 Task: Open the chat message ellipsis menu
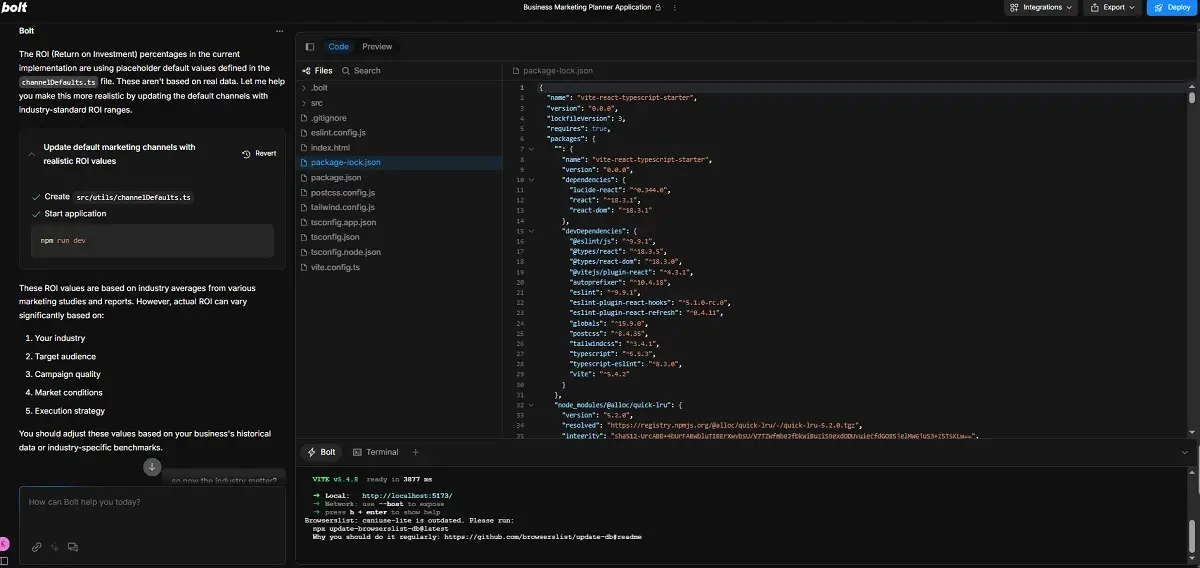pos(279,30)
